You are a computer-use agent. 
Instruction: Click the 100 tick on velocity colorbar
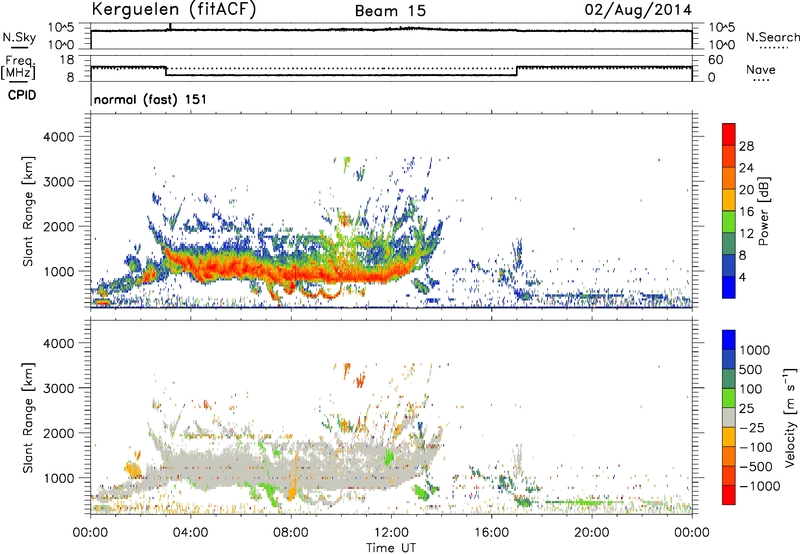click(x=751, y=389)
